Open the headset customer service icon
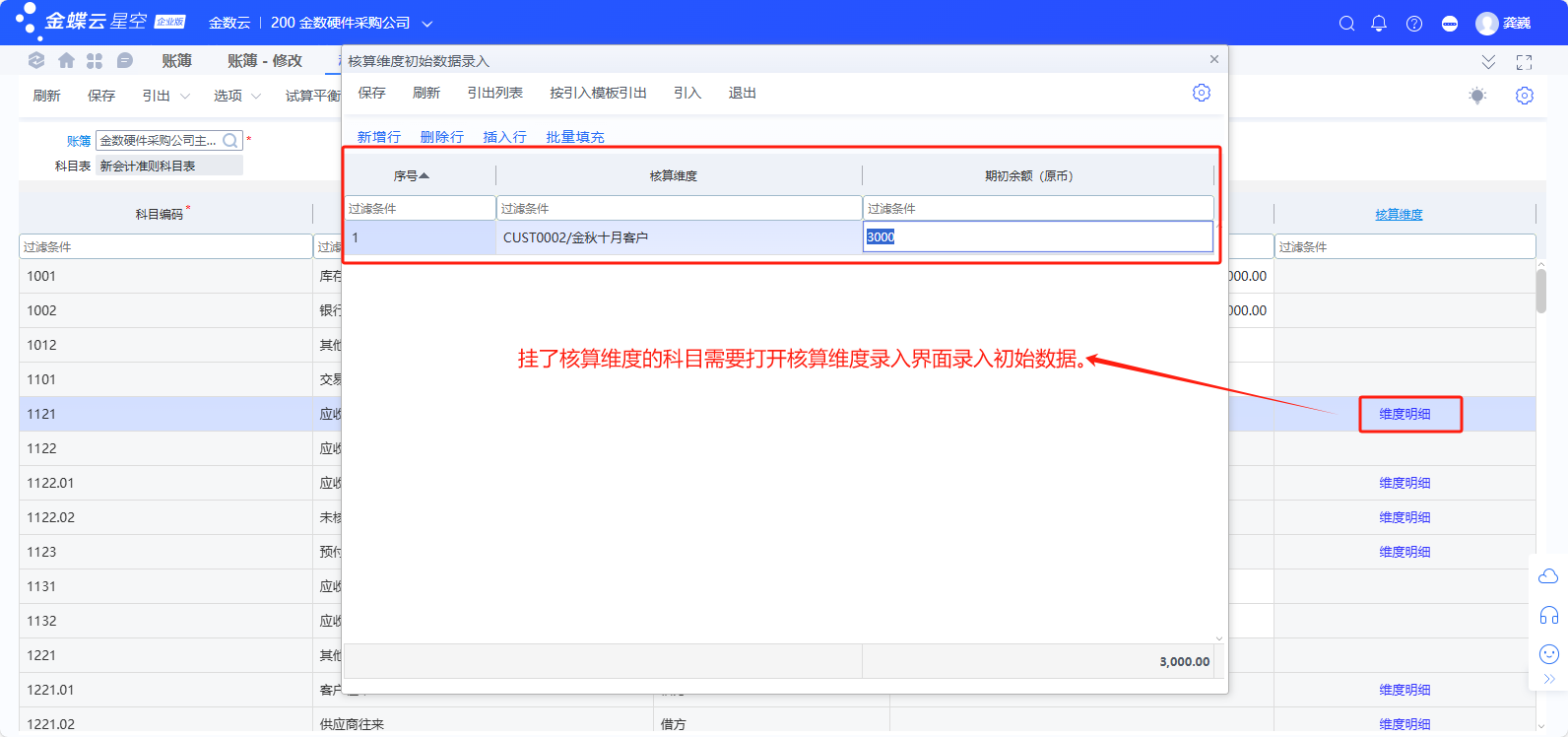The width and height of the screenshot is (1568, 737). [1548, 616]
